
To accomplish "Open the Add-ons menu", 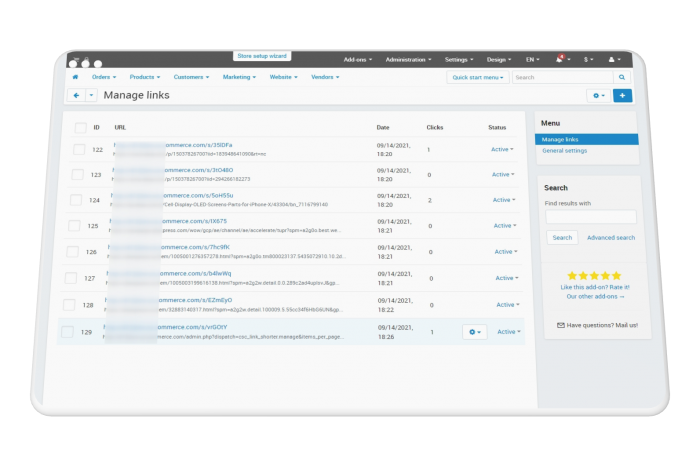I will (358, 59).
